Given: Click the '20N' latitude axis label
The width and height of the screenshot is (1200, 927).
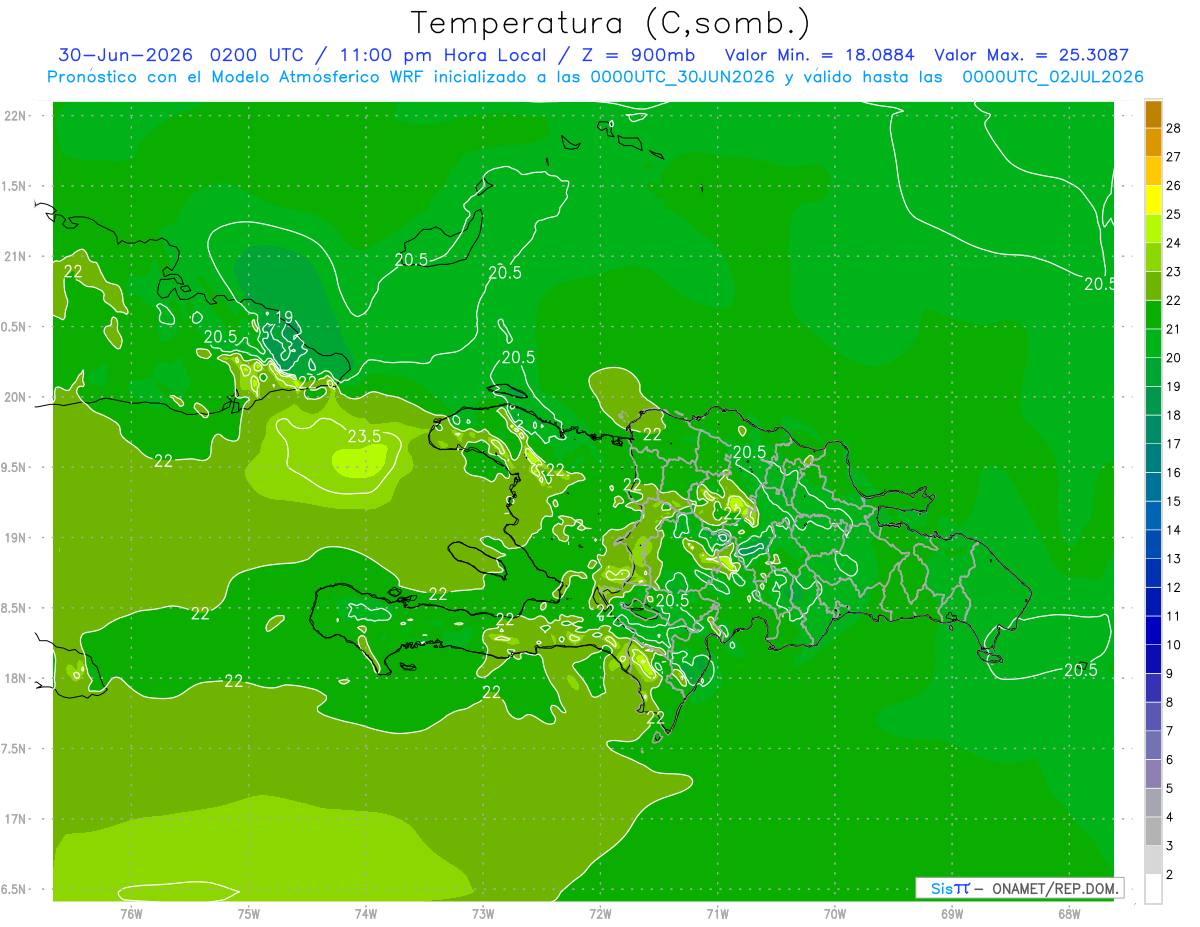Looking at the screenshot, I should [14, 397].
